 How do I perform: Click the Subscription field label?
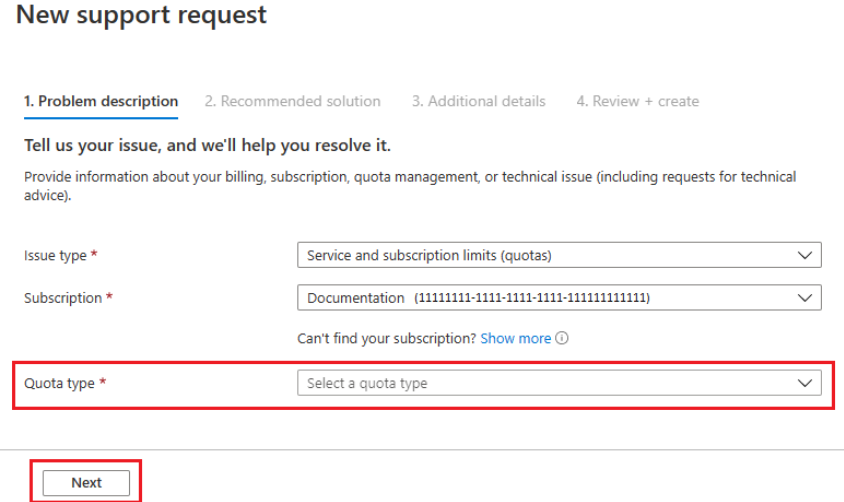[62, 298]
